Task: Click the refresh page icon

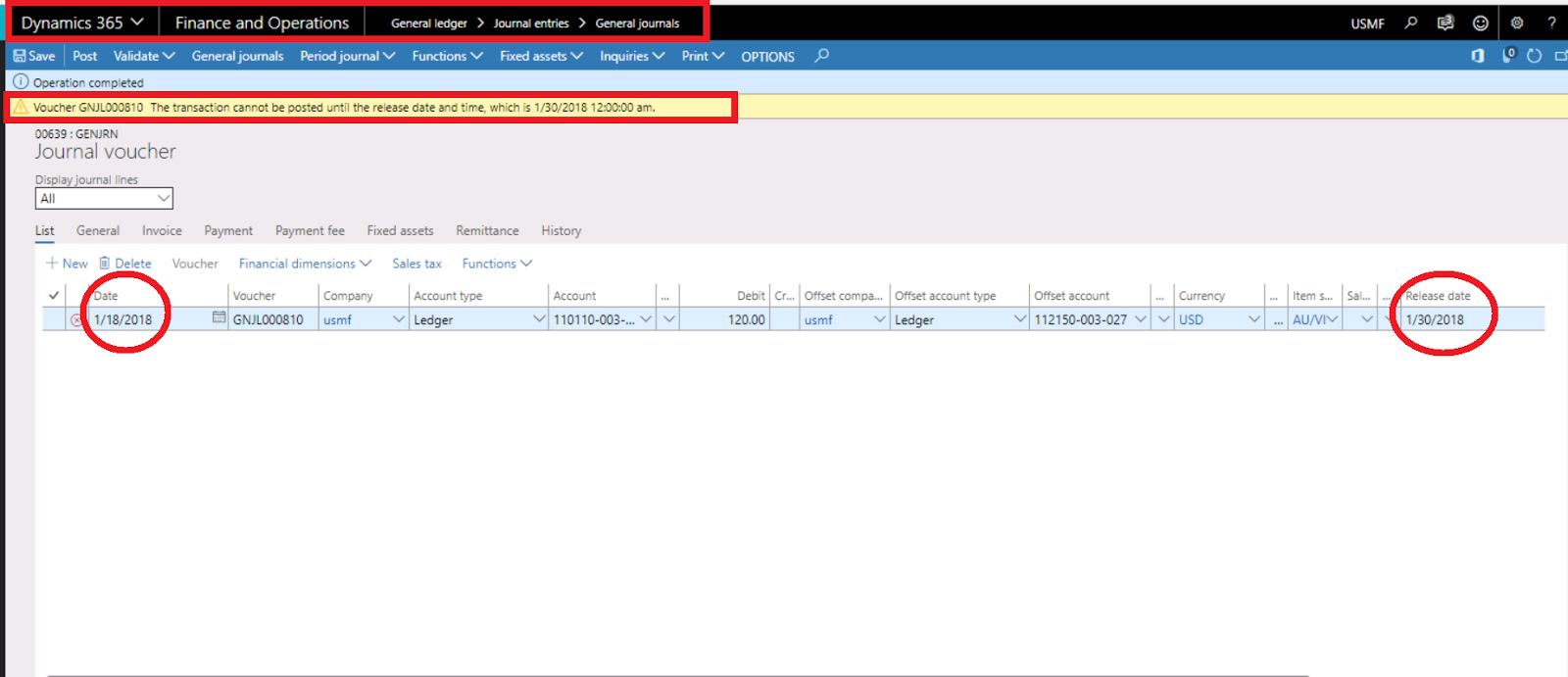Action: (x=1535, y=56)
